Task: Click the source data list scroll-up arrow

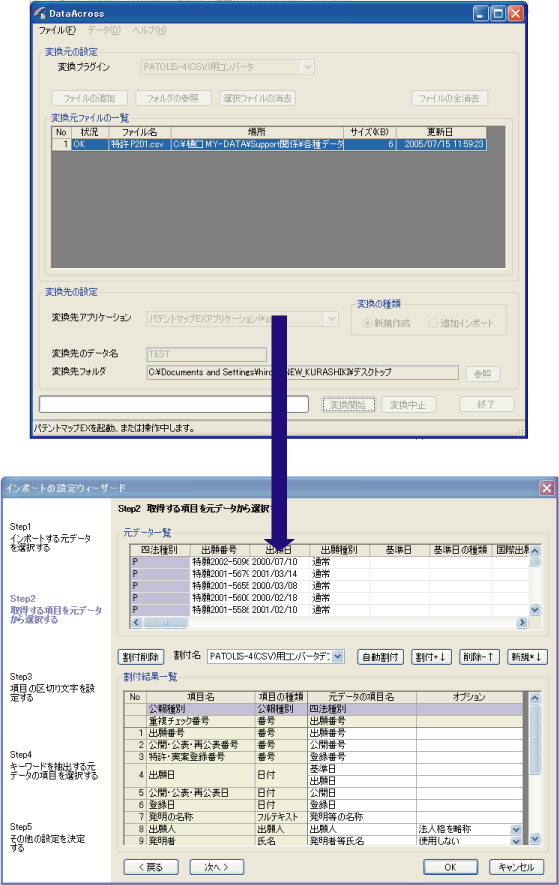Action: click(x=535, y=550)
